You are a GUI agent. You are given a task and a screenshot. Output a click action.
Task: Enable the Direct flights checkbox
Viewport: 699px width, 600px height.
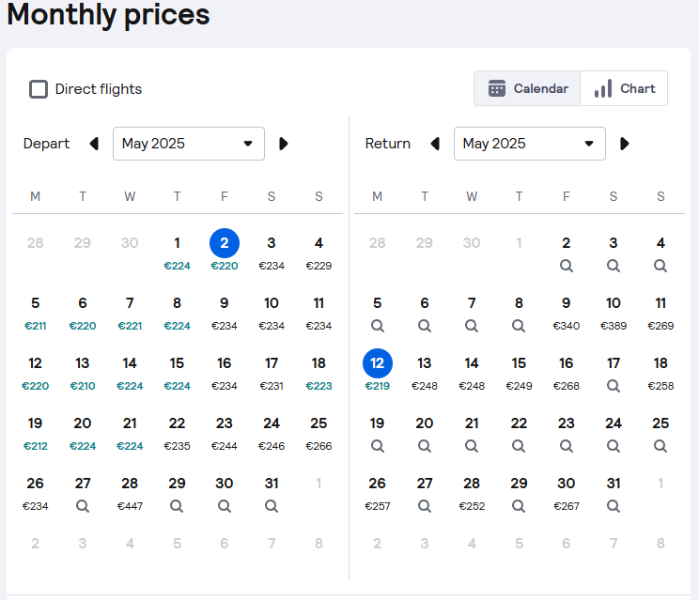[x=38, y=89]
